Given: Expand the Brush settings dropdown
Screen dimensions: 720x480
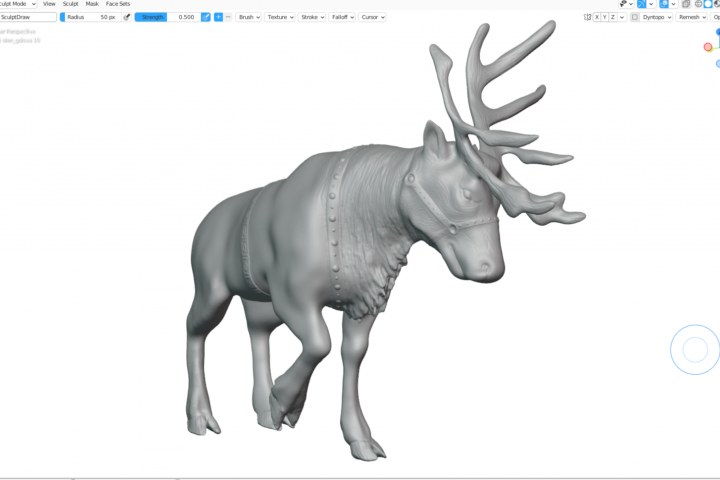Looking at the screenshot, I should tap(248, 17).
